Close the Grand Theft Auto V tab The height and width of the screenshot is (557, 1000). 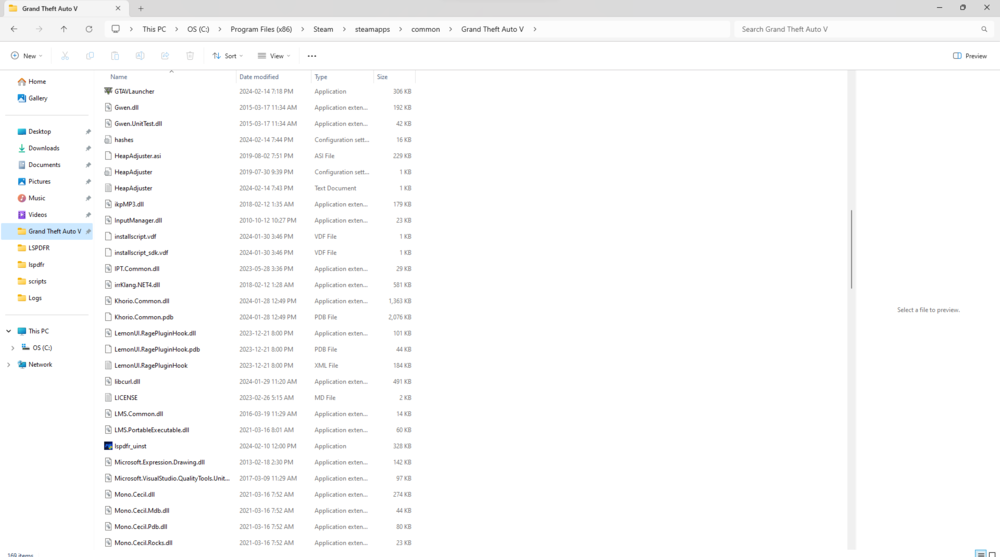point(118,9)
